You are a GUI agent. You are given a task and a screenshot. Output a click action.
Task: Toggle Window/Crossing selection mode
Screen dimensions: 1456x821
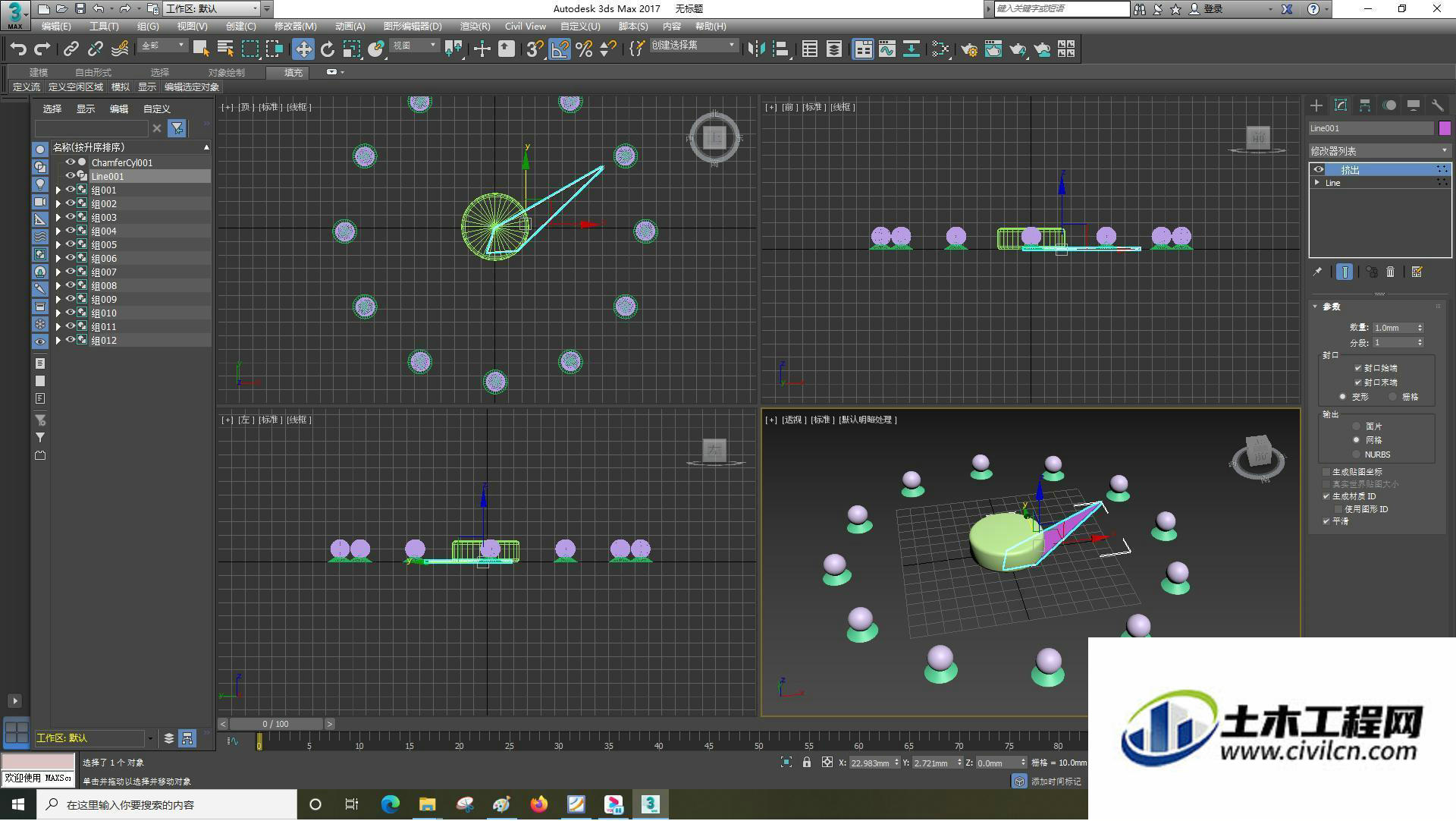click(275, 49)
